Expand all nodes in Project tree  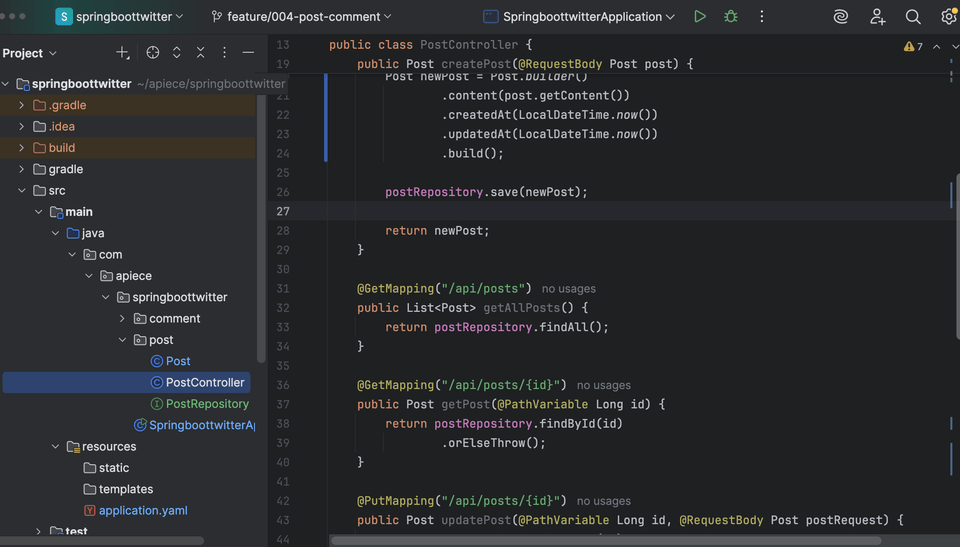pyautogui.click(x=177, y=53)
